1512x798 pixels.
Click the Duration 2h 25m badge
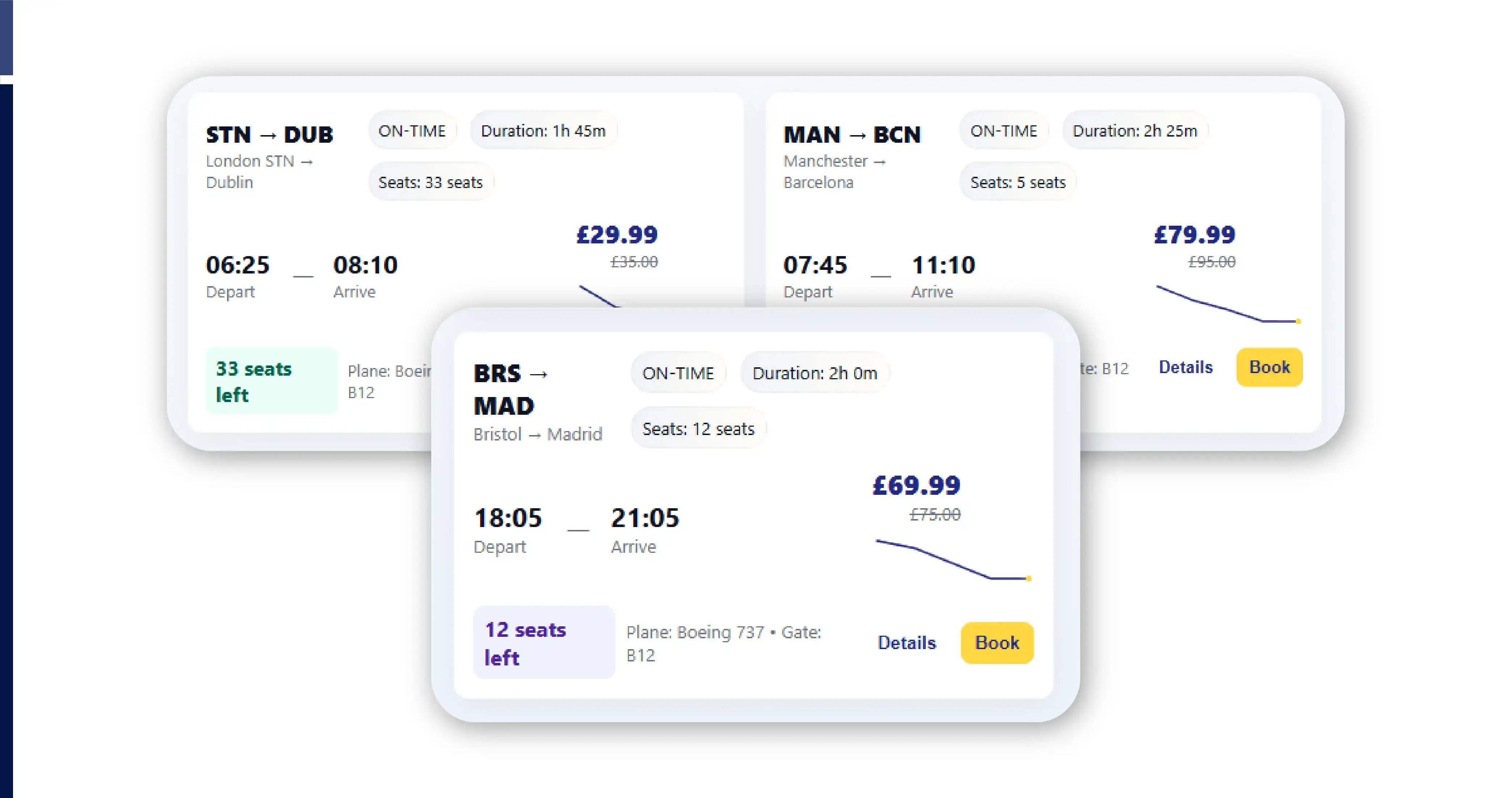(x=1135, y=130)
